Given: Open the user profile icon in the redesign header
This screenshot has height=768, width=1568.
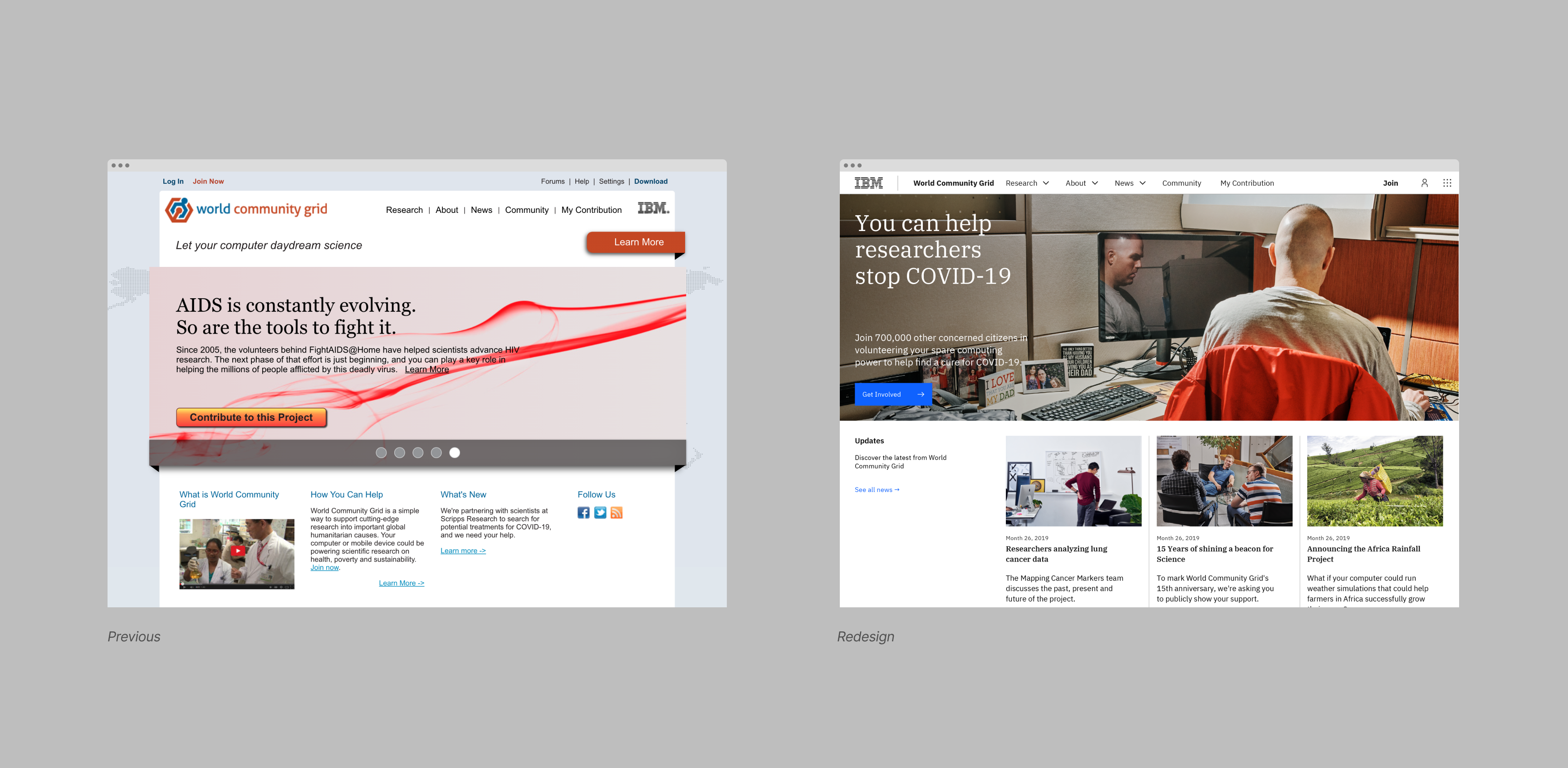Looking at the screenshot, I should [x=1424, y=183].
